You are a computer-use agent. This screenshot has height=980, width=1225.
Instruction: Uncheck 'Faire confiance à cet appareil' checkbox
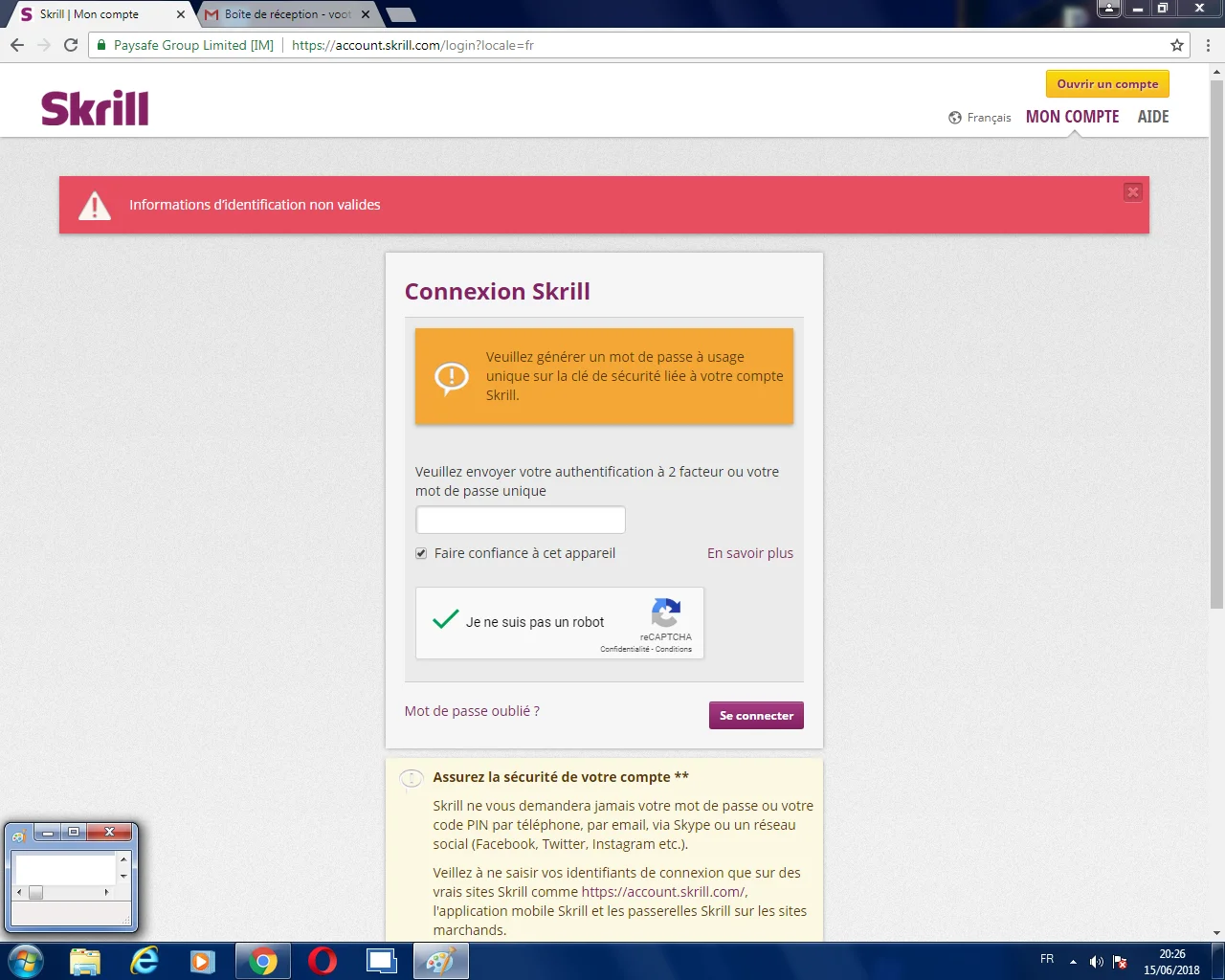421,553
